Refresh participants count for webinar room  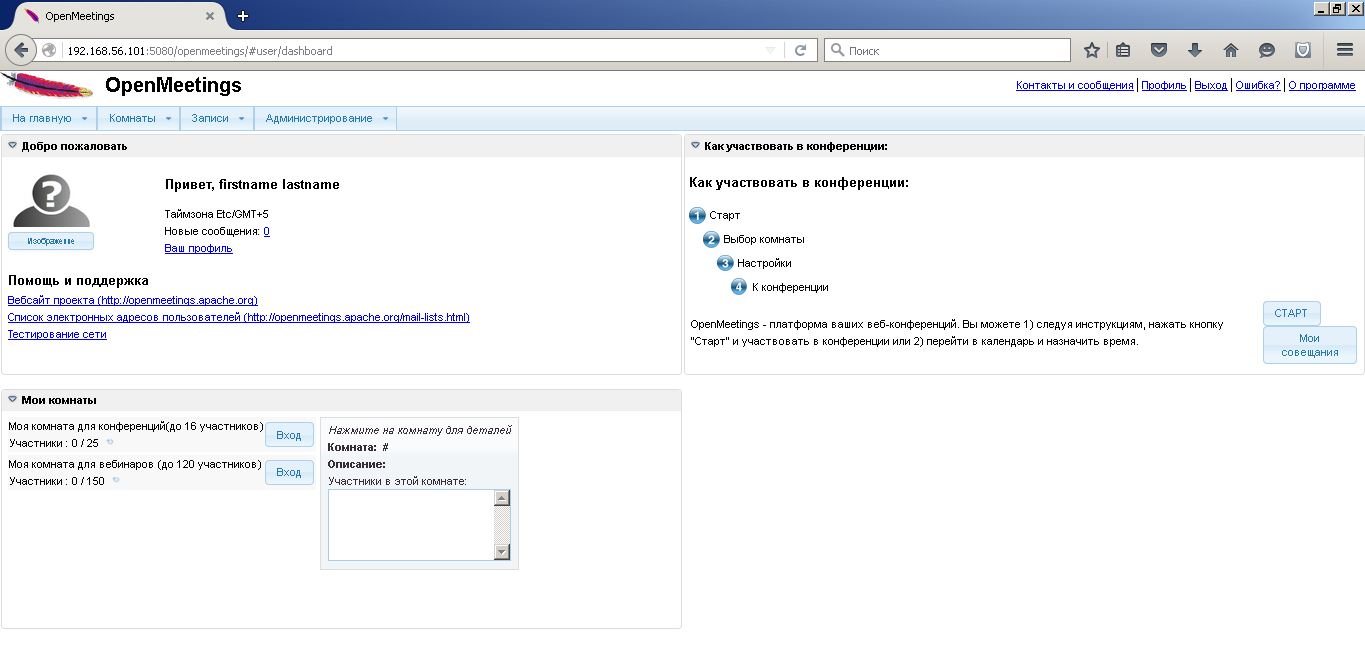pyautogui.click(x=116, y=480)
